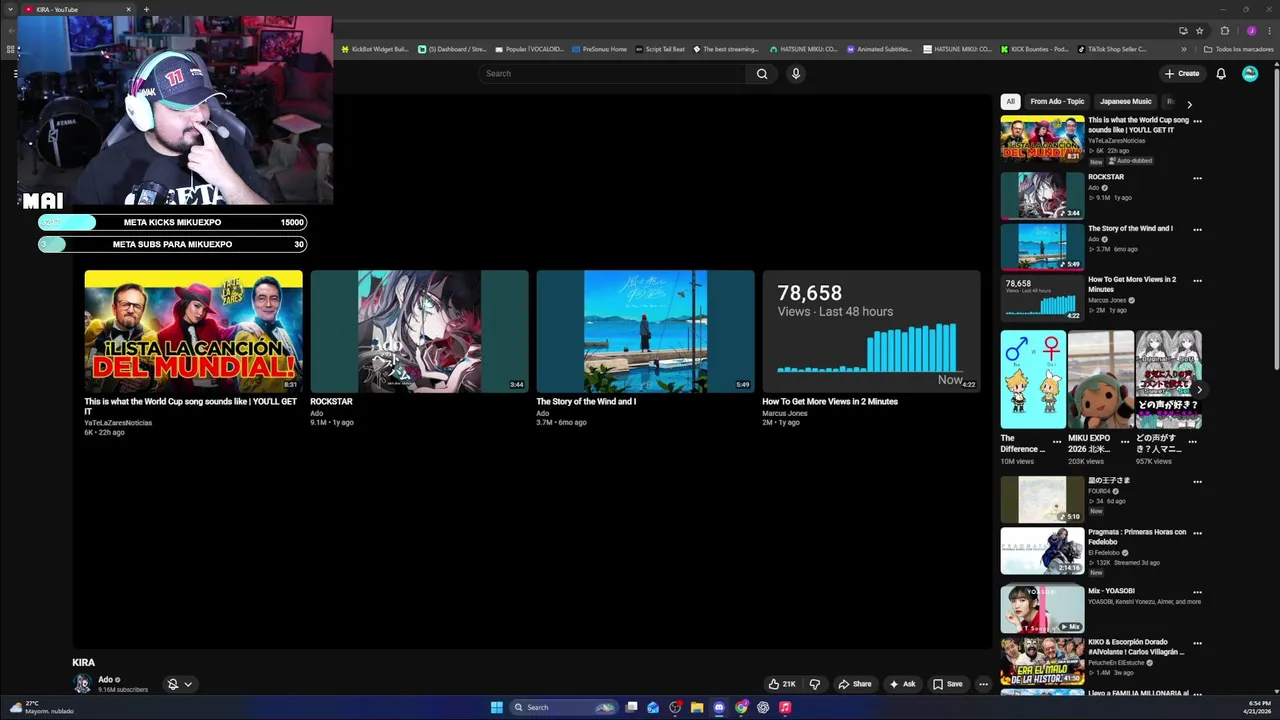The image size is (1280, 720).
Task: Open the Pragmata sidebar video thumbnail
Action: tap(1042, 551)
